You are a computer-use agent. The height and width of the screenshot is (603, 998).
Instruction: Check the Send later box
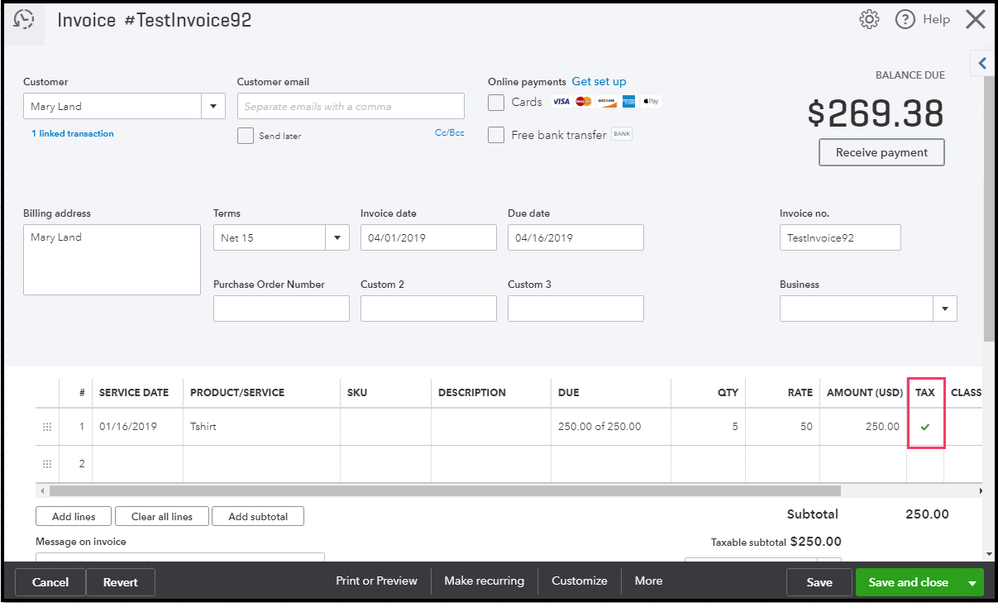click(x=245, y=136)
